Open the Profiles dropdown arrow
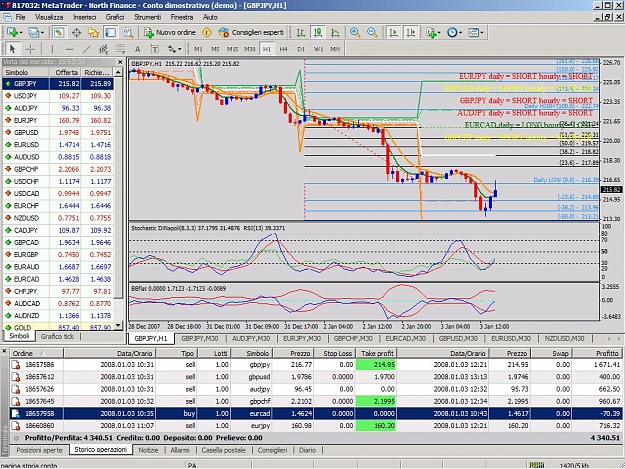The image size is (625, 469). [x=42, y=33]
